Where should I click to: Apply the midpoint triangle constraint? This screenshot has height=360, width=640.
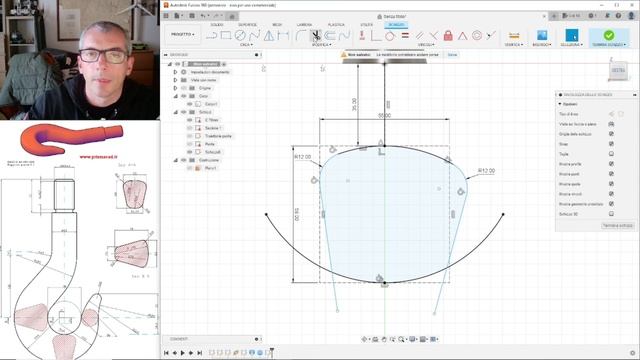[x=462, y=36]
